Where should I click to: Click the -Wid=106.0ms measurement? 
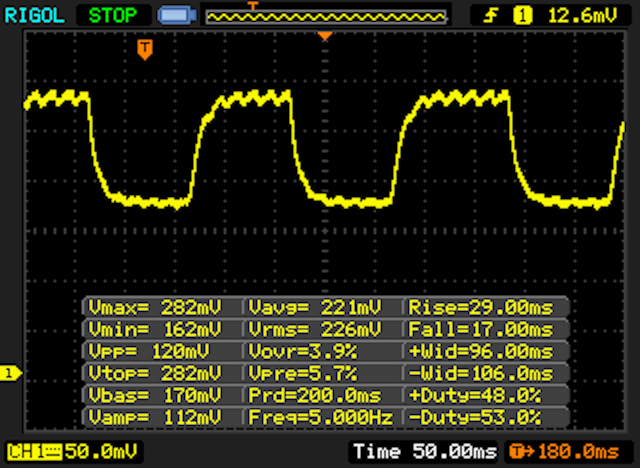[481, 373]
